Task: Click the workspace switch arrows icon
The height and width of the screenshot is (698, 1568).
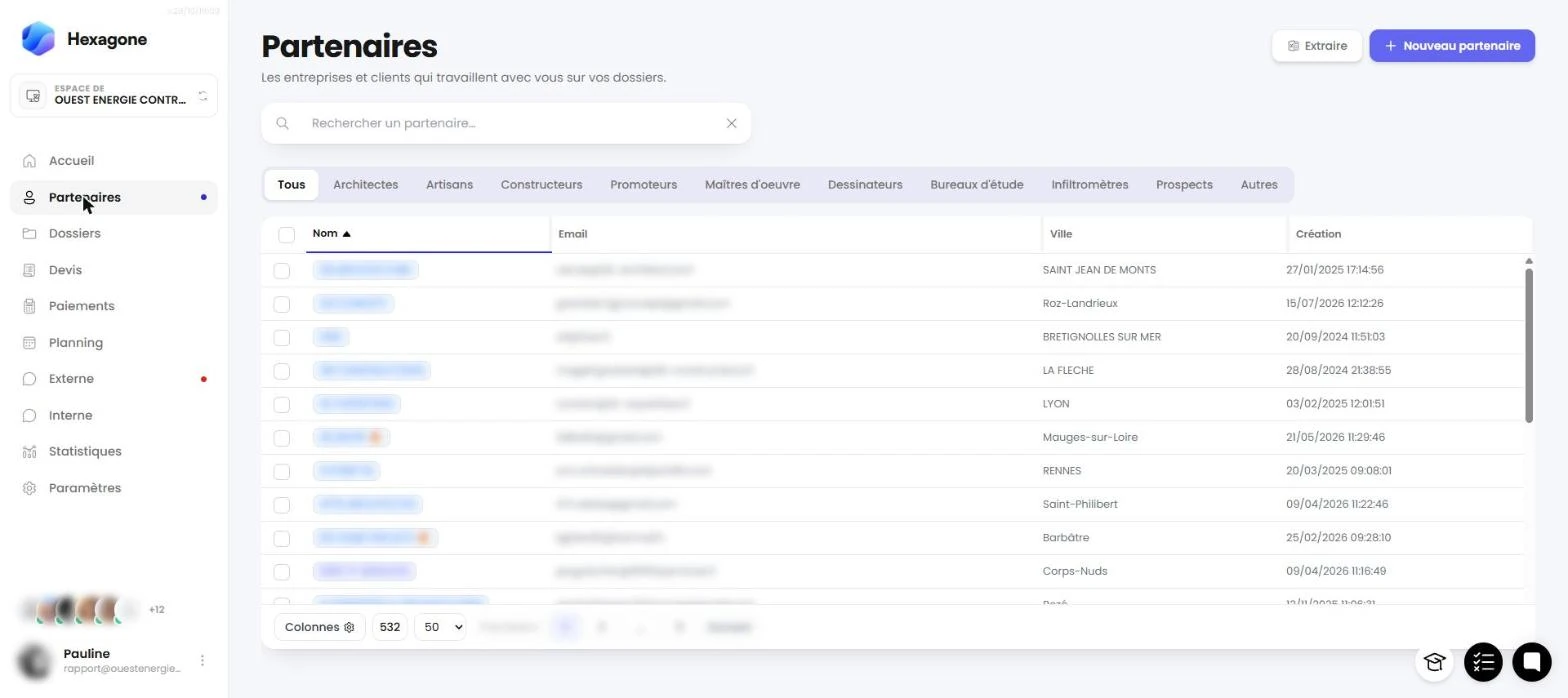Action: [203, 96]
